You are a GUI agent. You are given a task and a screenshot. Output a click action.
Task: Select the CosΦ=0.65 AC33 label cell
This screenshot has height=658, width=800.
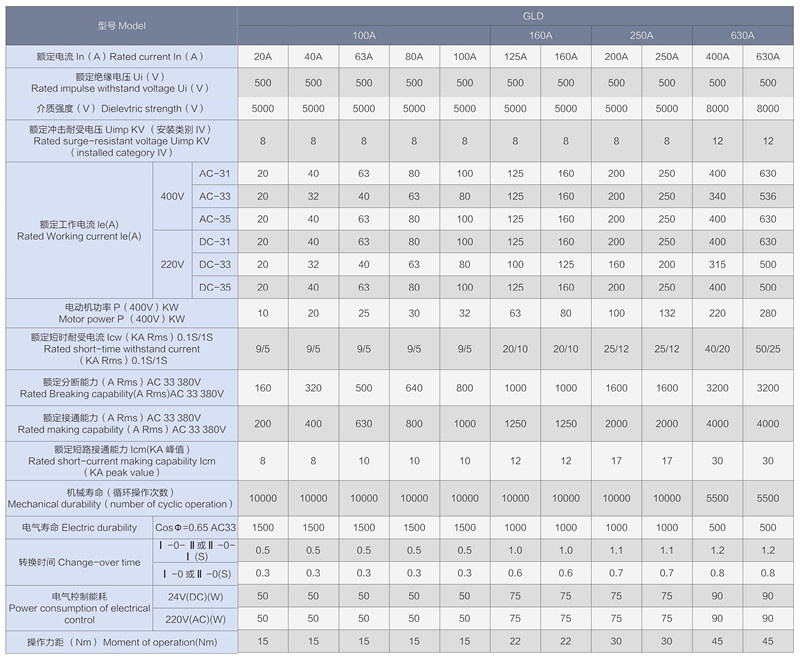tap(195, 528)
